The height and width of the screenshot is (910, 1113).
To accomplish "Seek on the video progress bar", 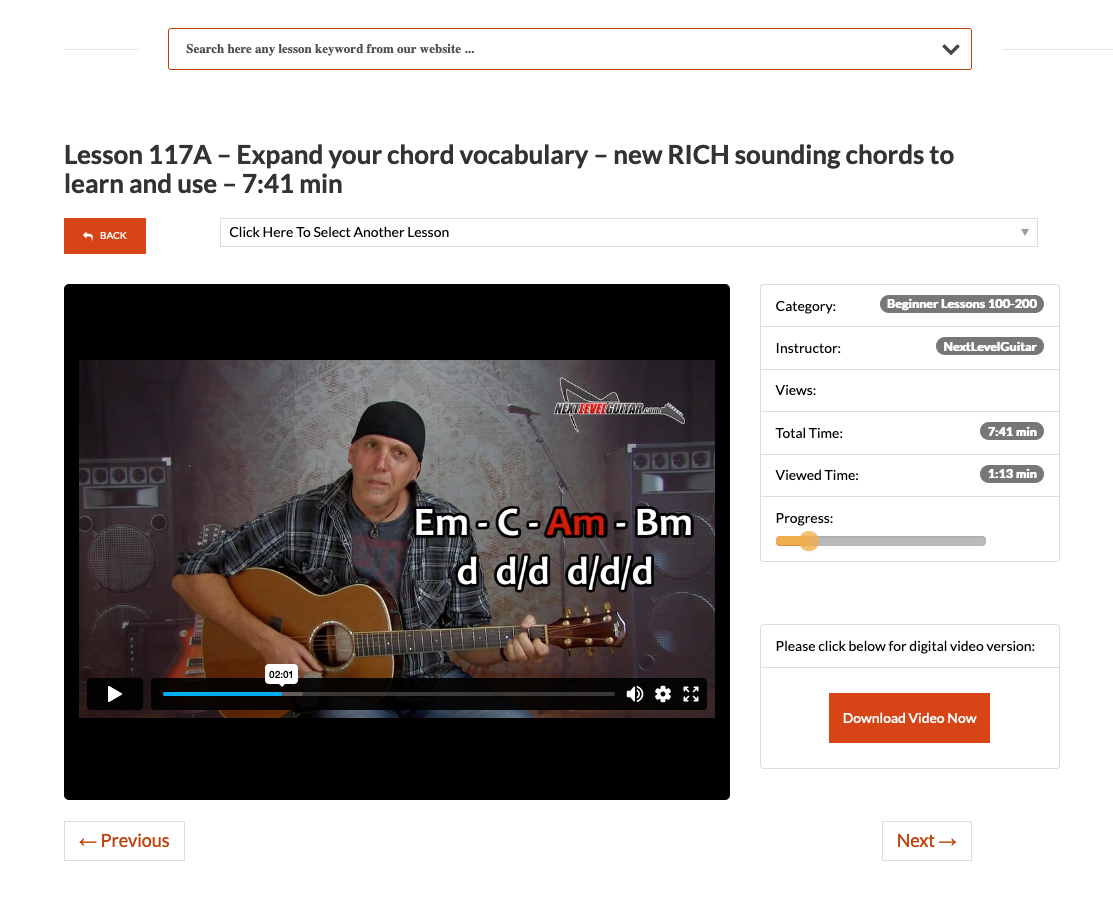I will coord(388,694).
